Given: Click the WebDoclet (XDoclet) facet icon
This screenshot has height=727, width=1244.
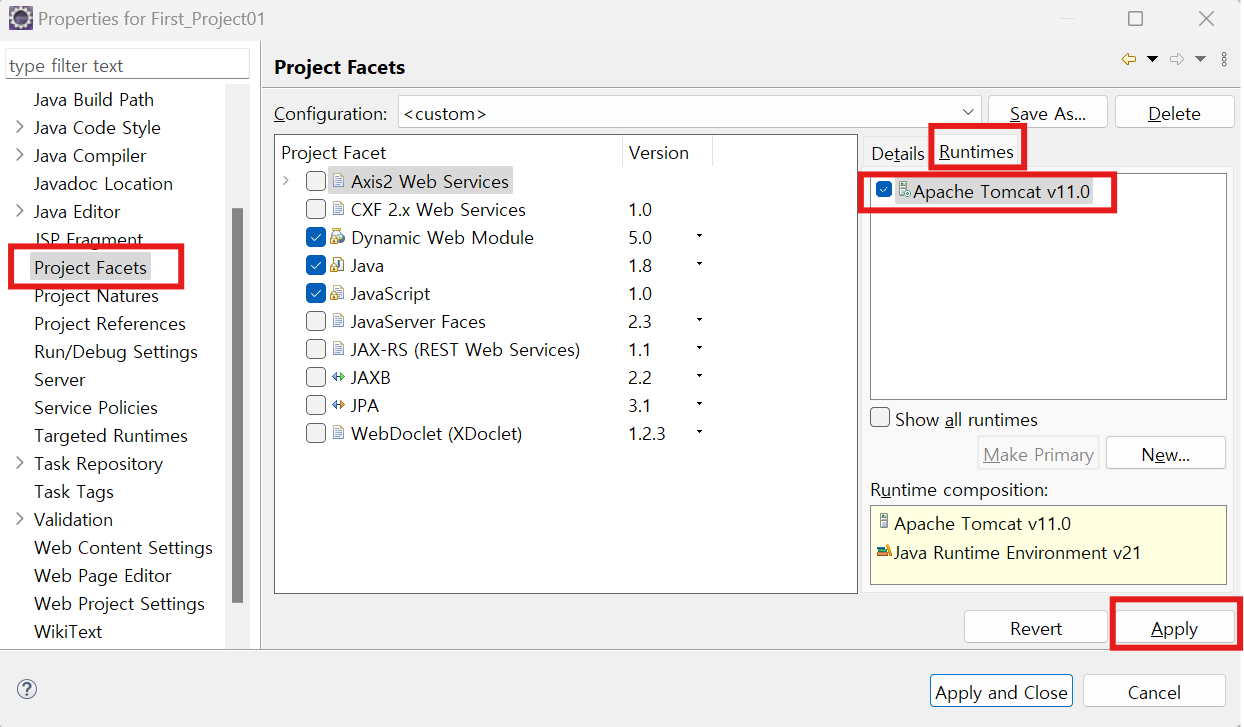Looking at the screenshot, I should 338,433.
